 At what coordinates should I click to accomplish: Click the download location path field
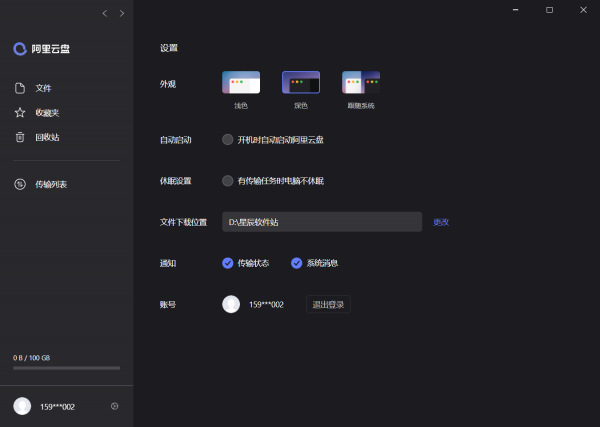[322, 222]
